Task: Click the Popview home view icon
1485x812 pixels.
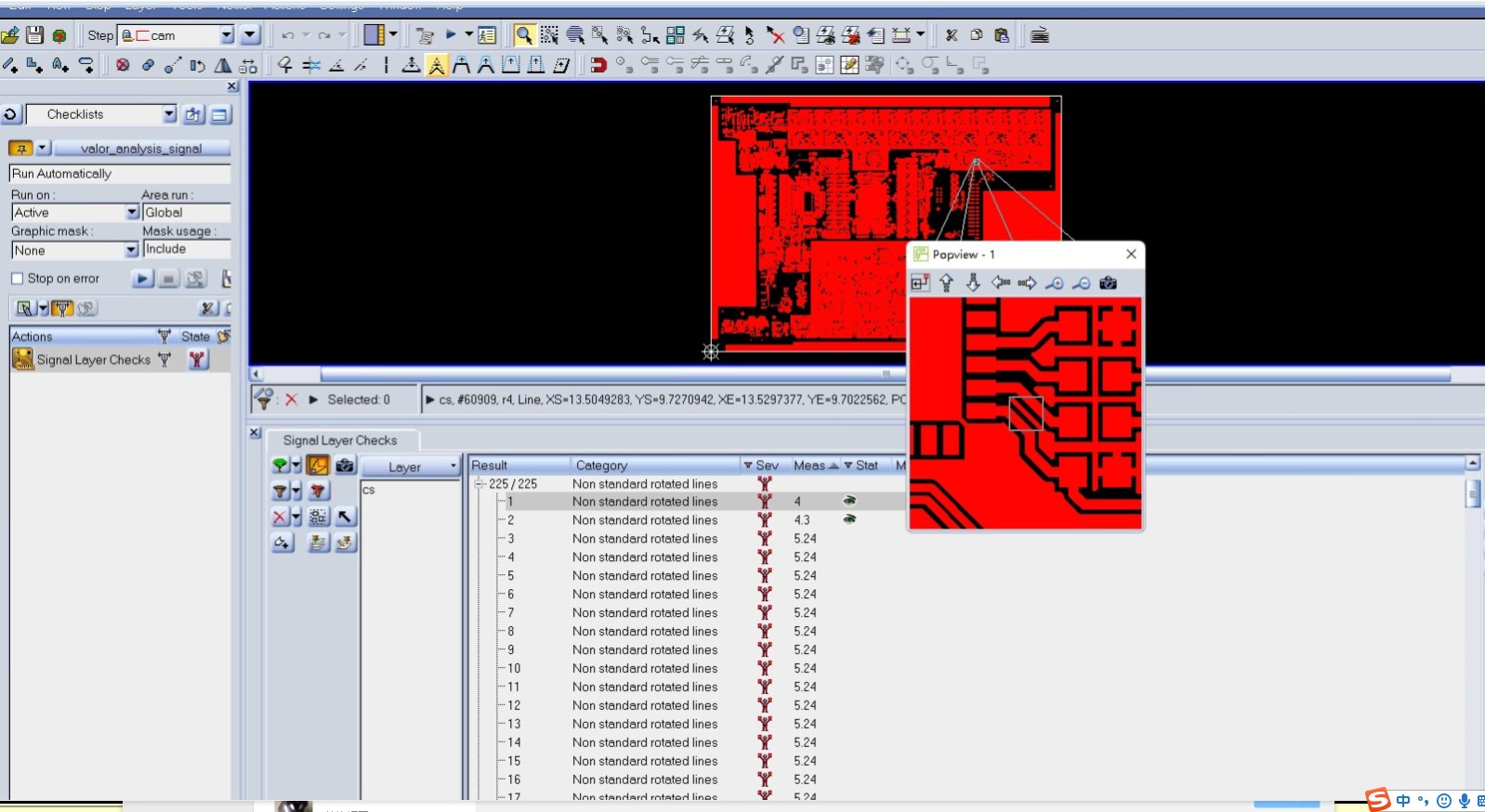Action: (920, 282)
